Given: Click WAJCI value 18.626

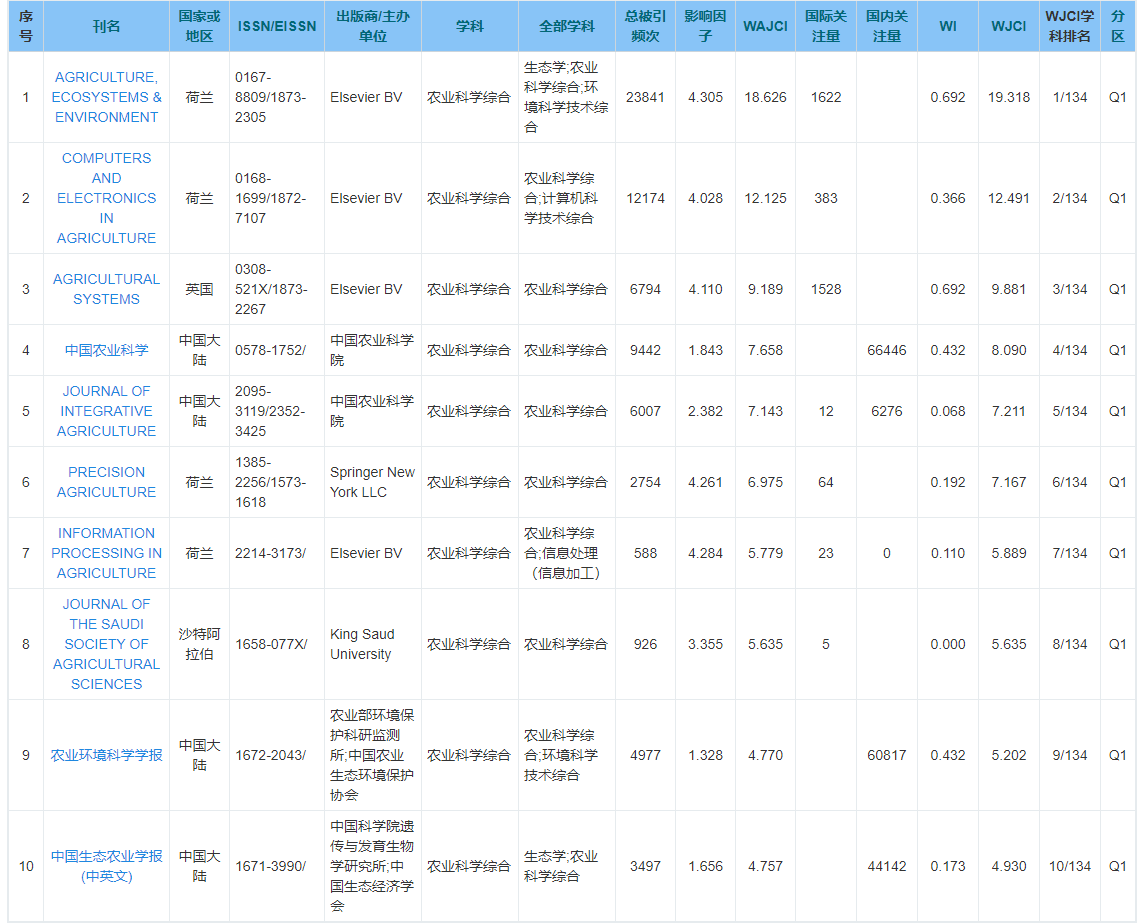Looking at the screenshot, I should [766, 97].
